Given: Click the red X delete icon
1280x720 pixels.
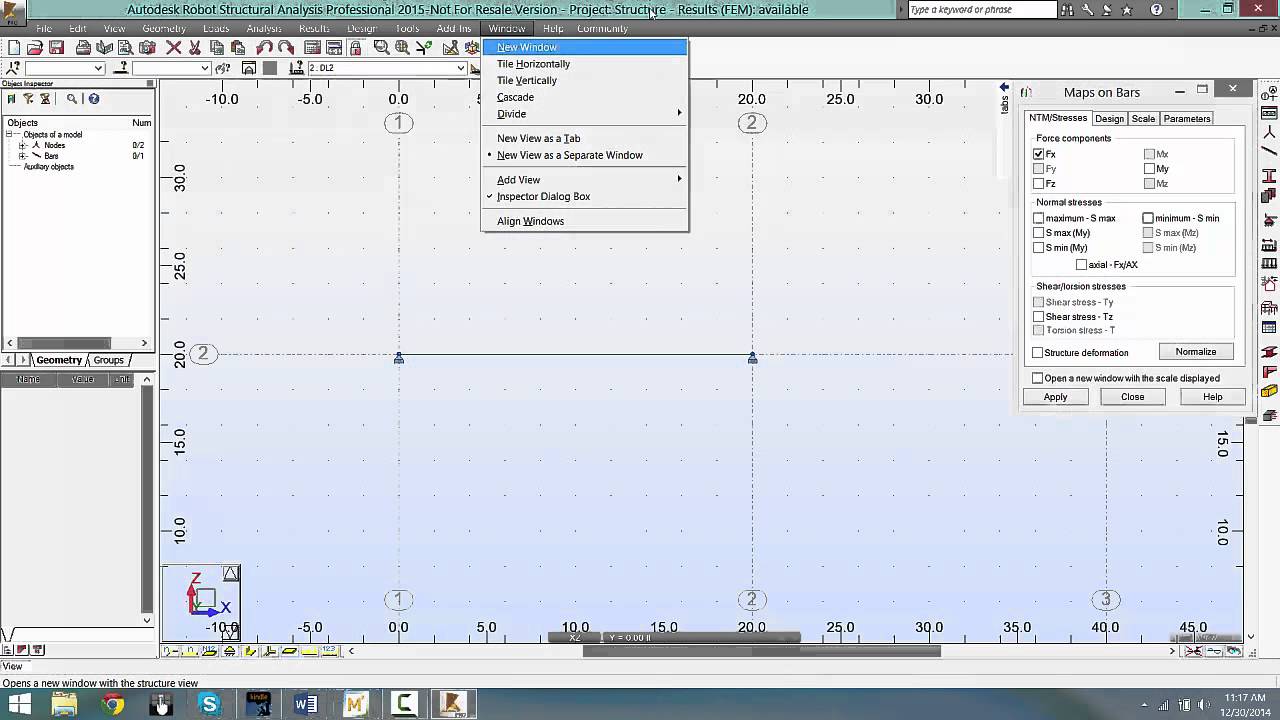Looking at the screenshot, I should pyautogui.click(x=173, y=47).
